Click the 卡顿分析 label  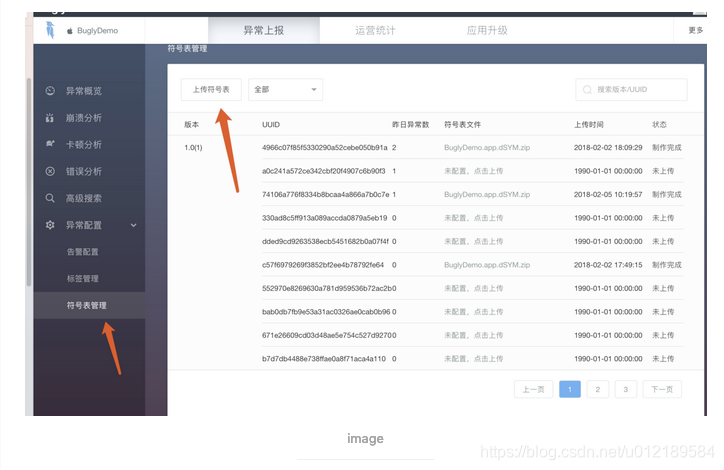84,145
